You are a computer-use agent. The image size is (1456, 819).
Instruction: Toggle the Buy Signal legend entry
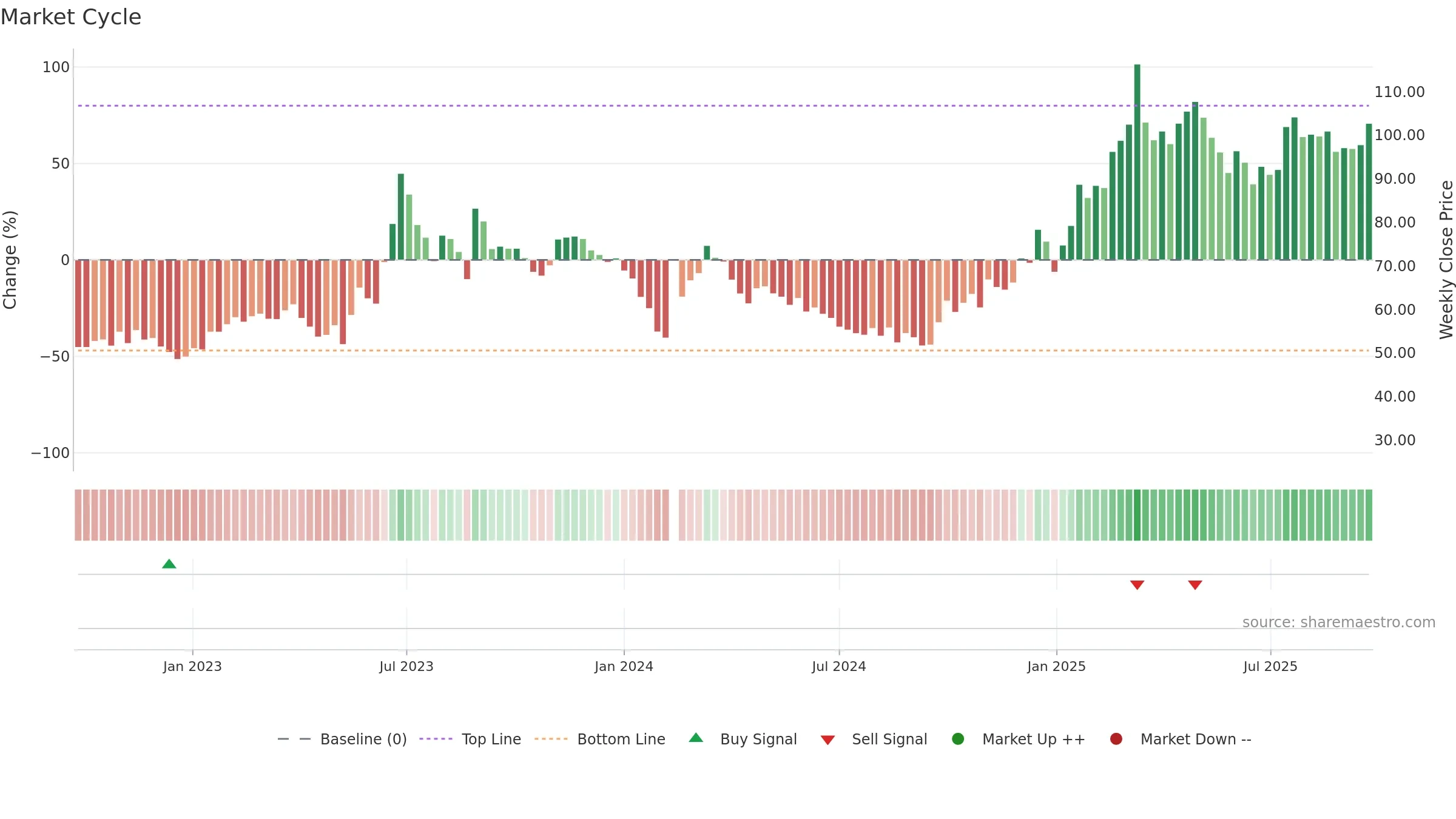[743, 739]
